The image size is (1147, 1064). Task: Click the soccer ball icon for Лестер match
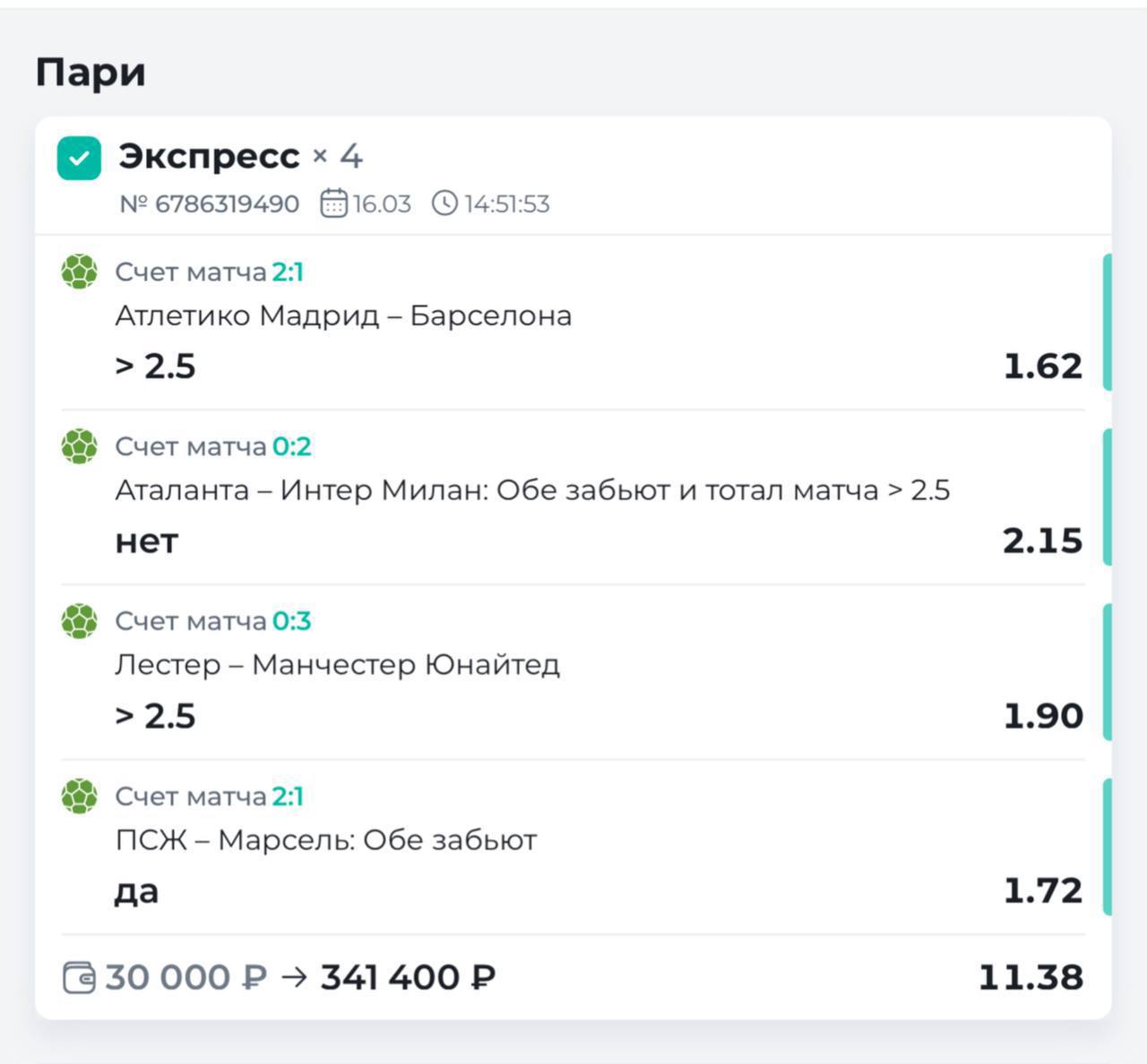click(x=79, y=621)
